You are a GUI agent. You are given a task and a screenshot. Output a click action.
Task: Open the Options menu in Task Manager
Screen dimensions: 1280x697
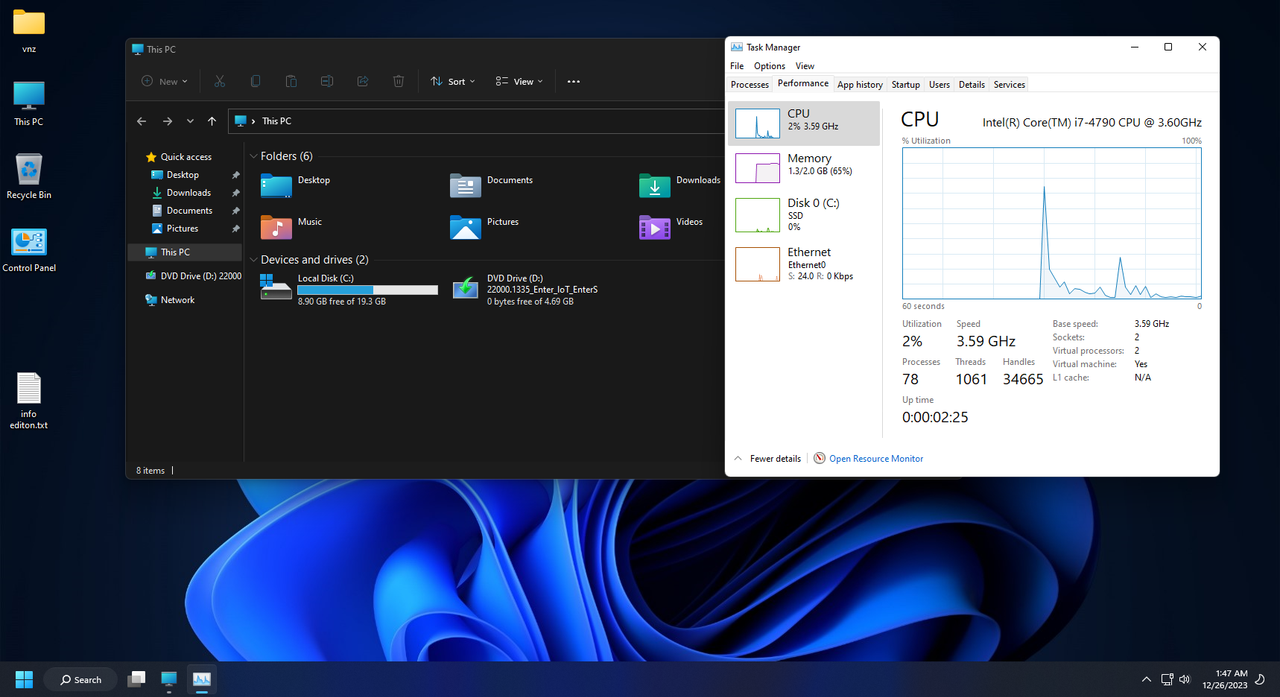(x=770, y=66)
